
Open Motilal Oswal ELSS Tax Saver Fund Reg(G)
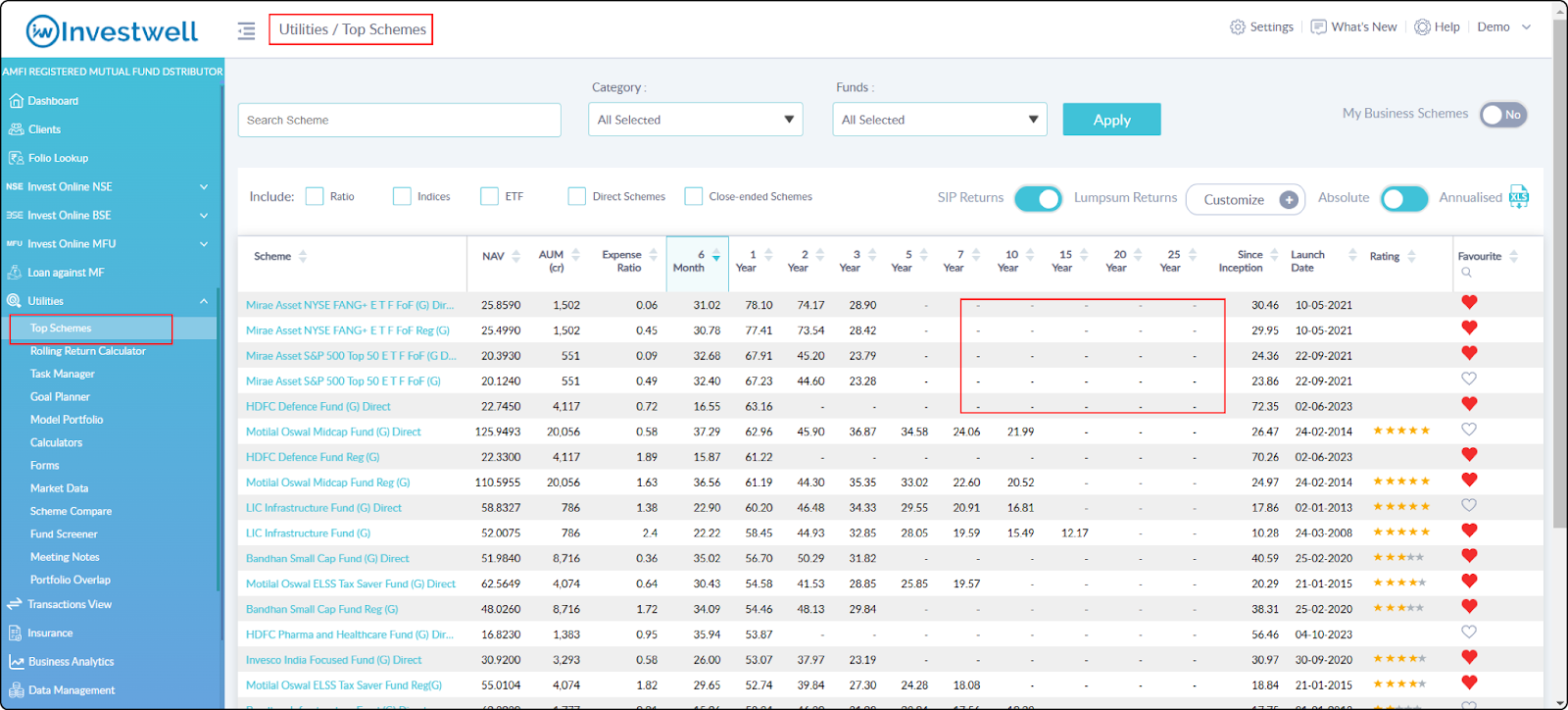(344, 685)
